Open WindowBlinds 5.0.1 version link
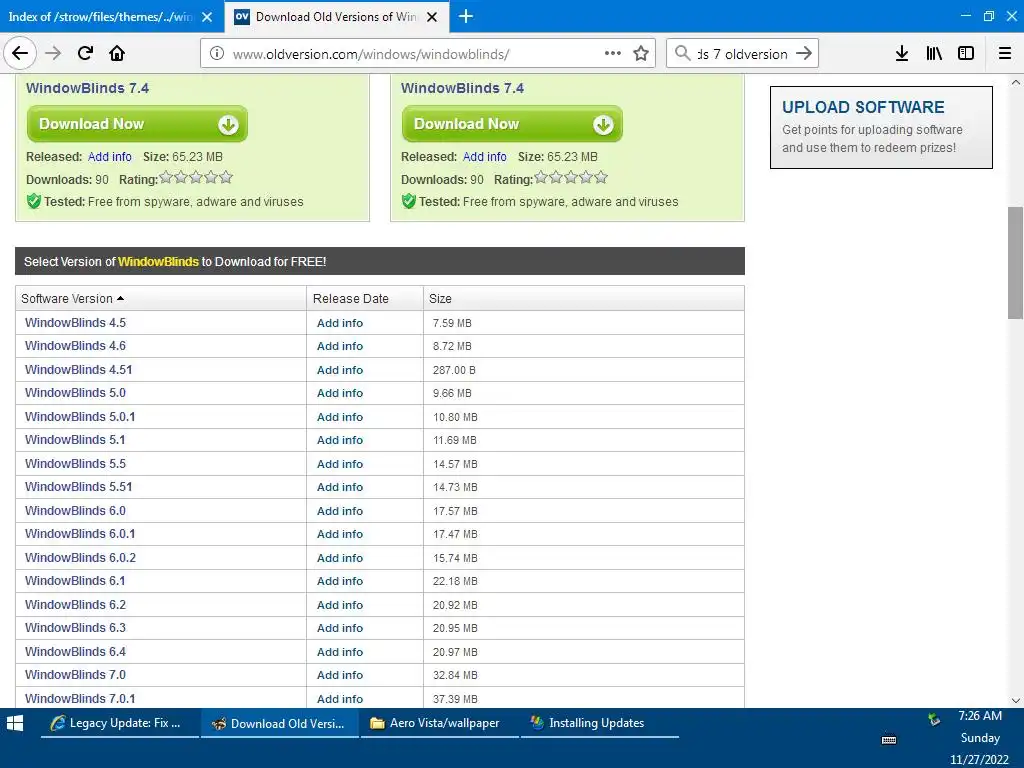This screenshot has height=768, width=1024. pos(80,417)
